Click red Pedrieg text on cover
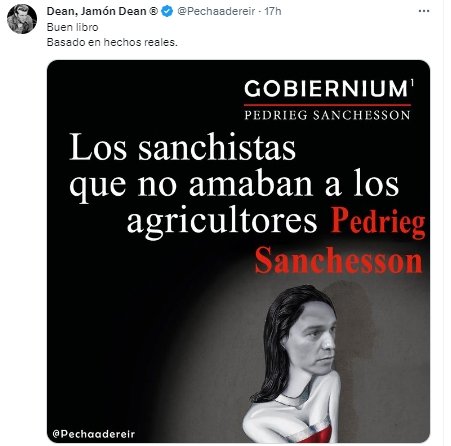Image resolution: width=451 pixels, height=446 pixels. tap(378, 221)
